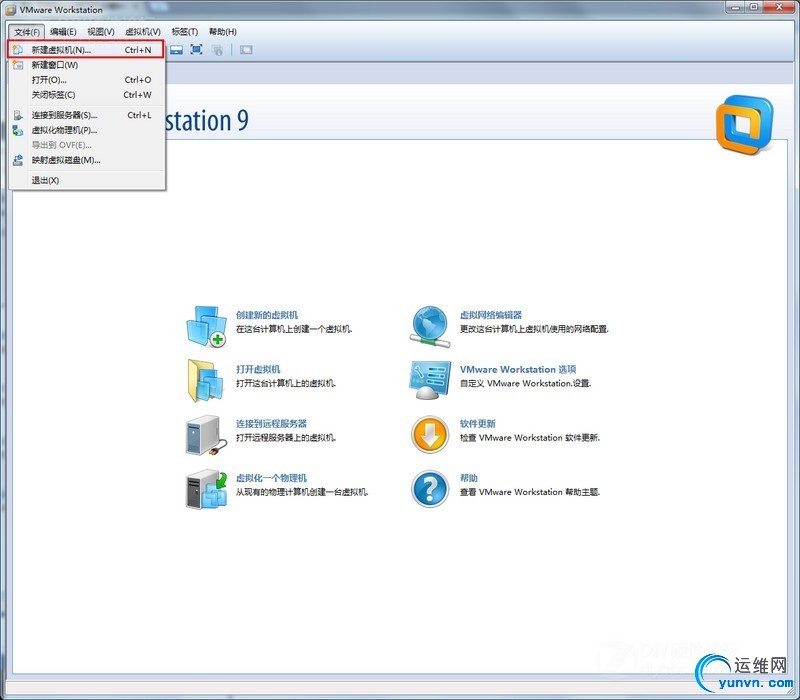Screen dimensions: 800x700
Task: Choose 打开(O)... in the File menu
Action: (x=86, y=80)
